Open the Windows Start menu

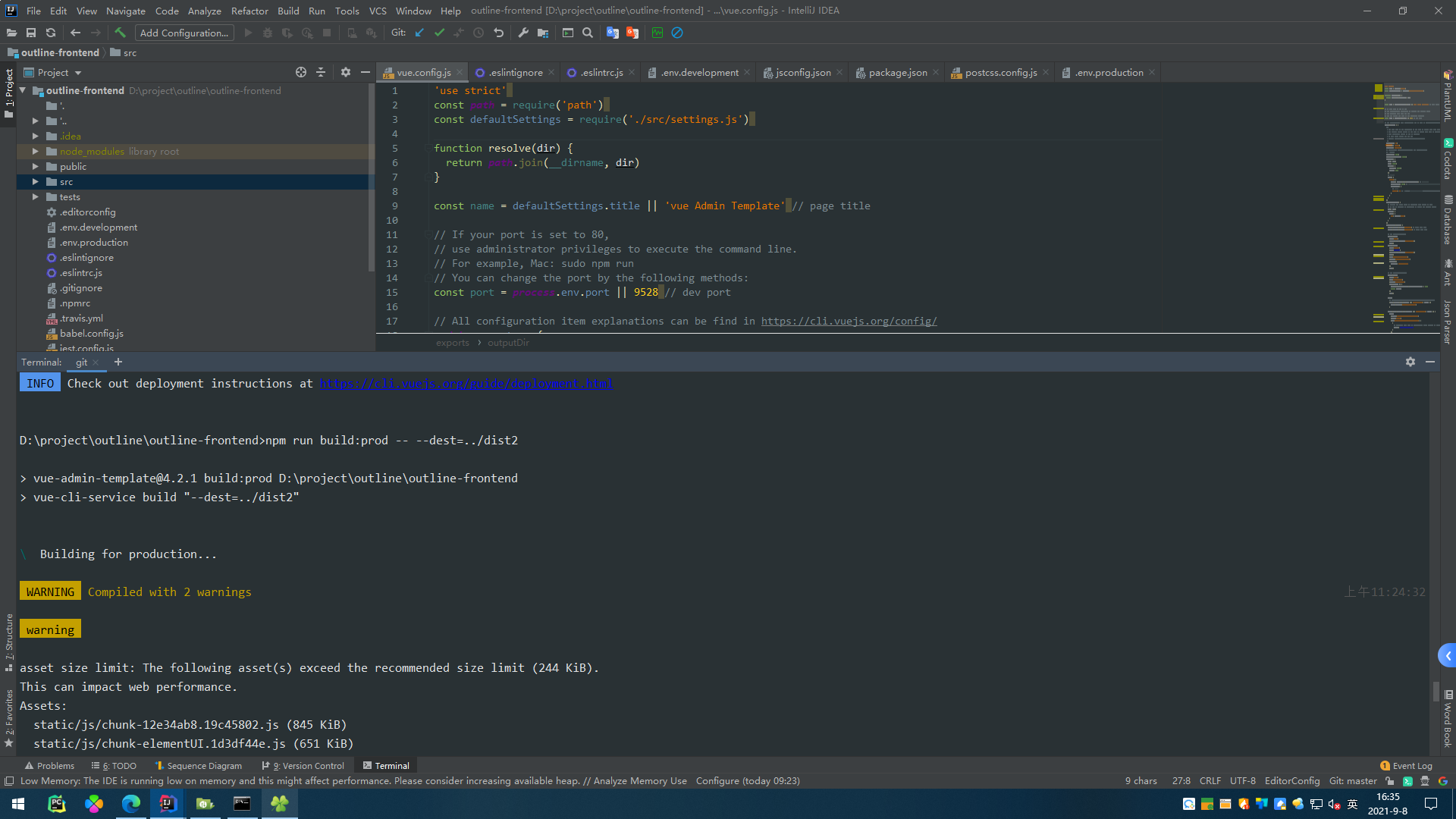coord(18,804)
